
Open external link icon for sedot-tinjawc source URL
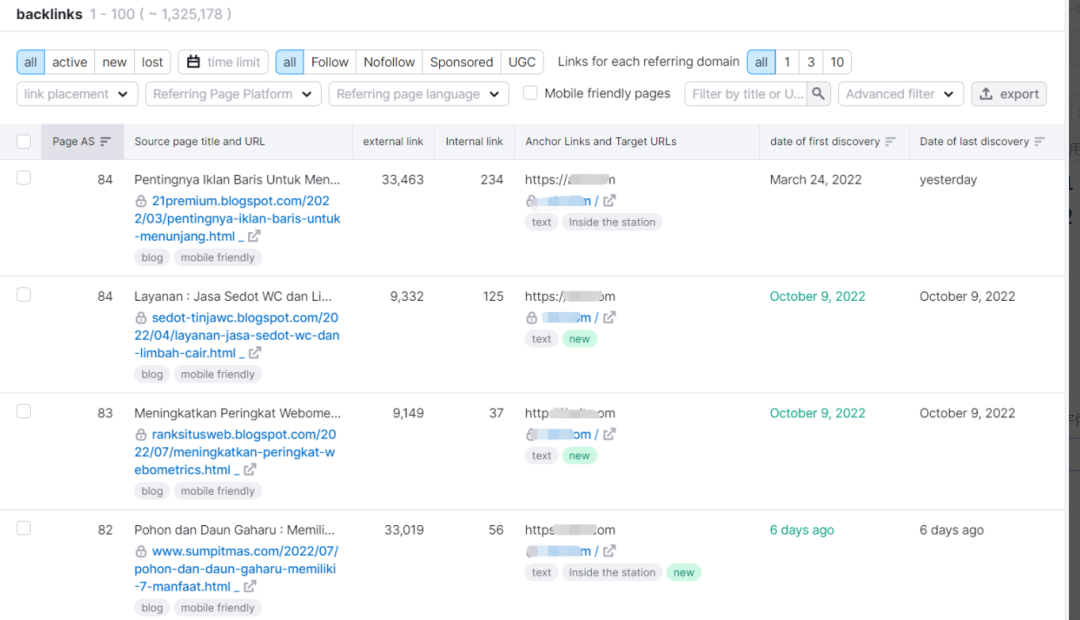pyautogui.click(x=254, y=353)
